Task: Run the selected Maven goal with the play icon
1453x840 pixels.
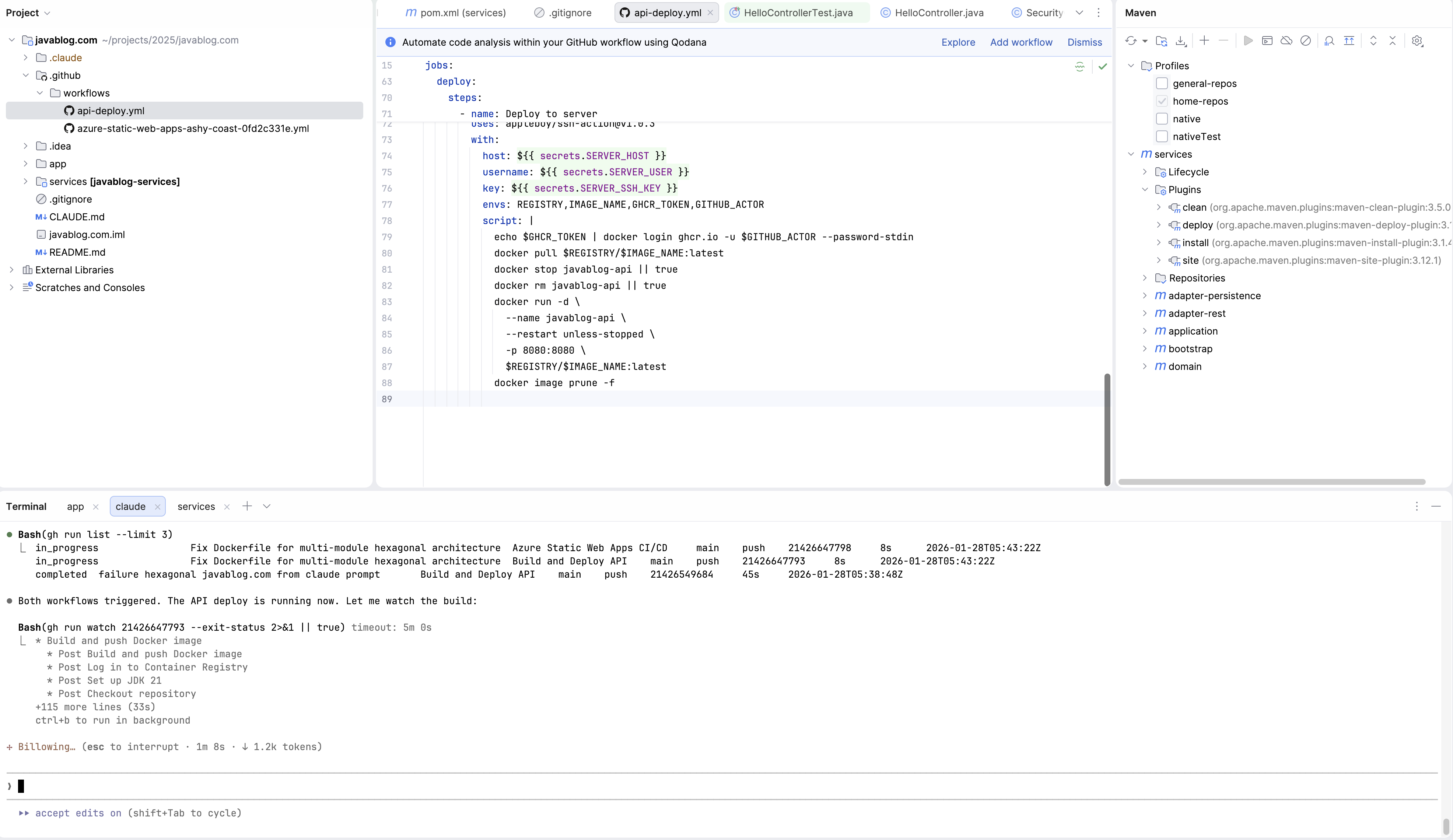Action: (x=1248, y=41)
